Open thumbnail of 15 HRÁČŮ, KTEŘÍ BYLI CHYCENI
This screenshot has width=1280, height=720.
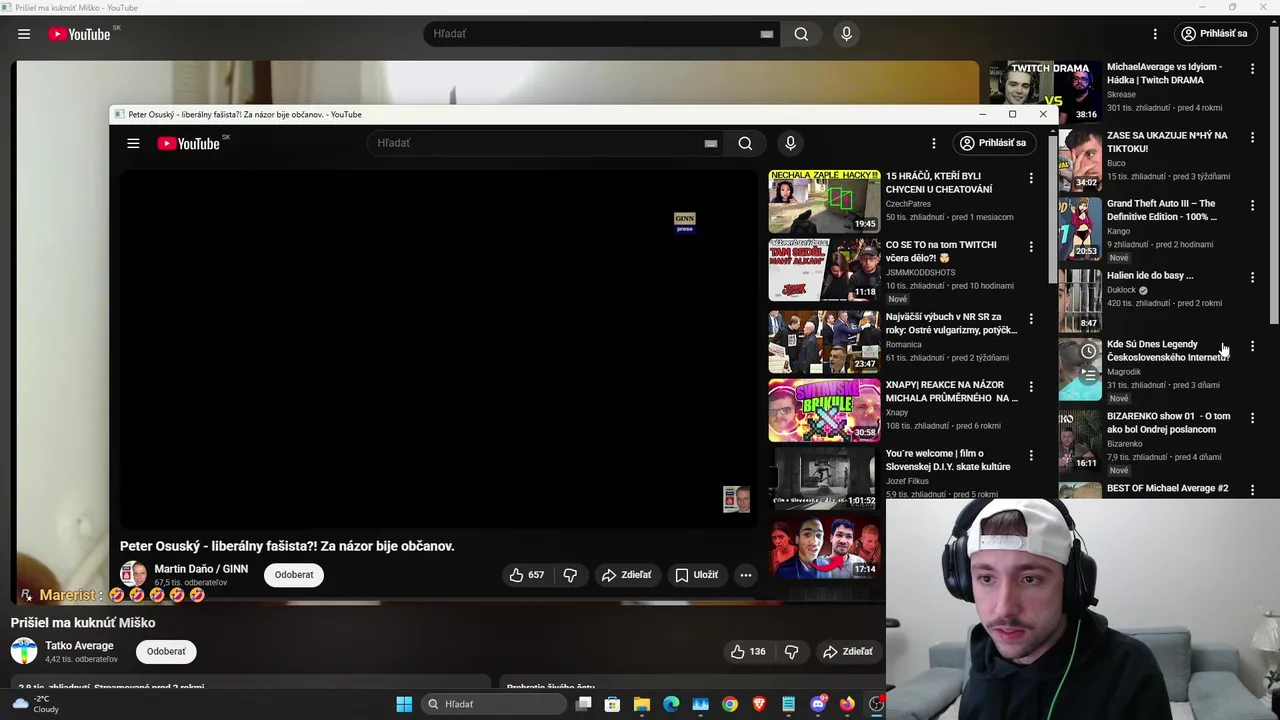pos(824,201)
